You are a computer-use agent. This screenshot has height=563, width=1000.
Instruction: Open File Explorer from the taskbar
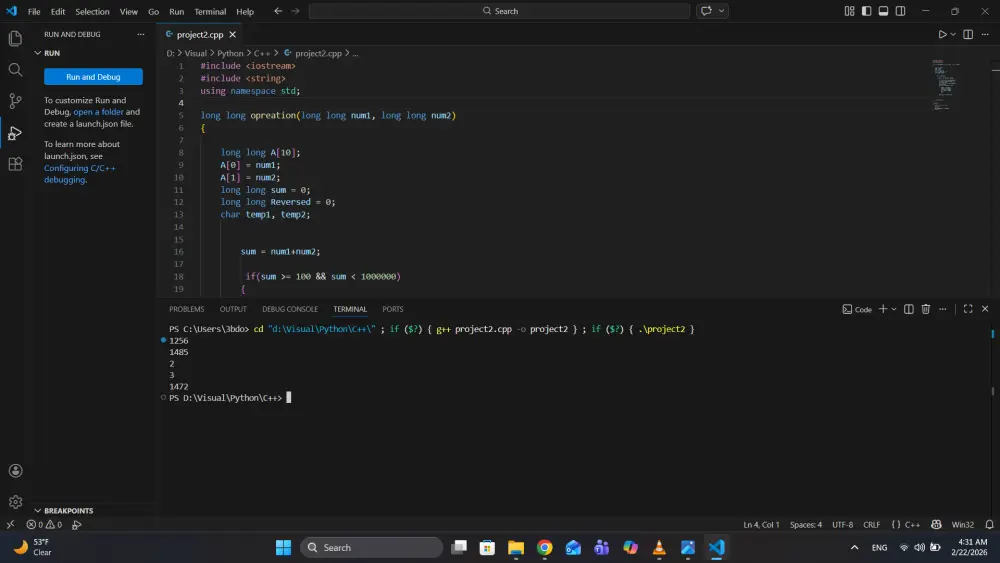(515, 548)
